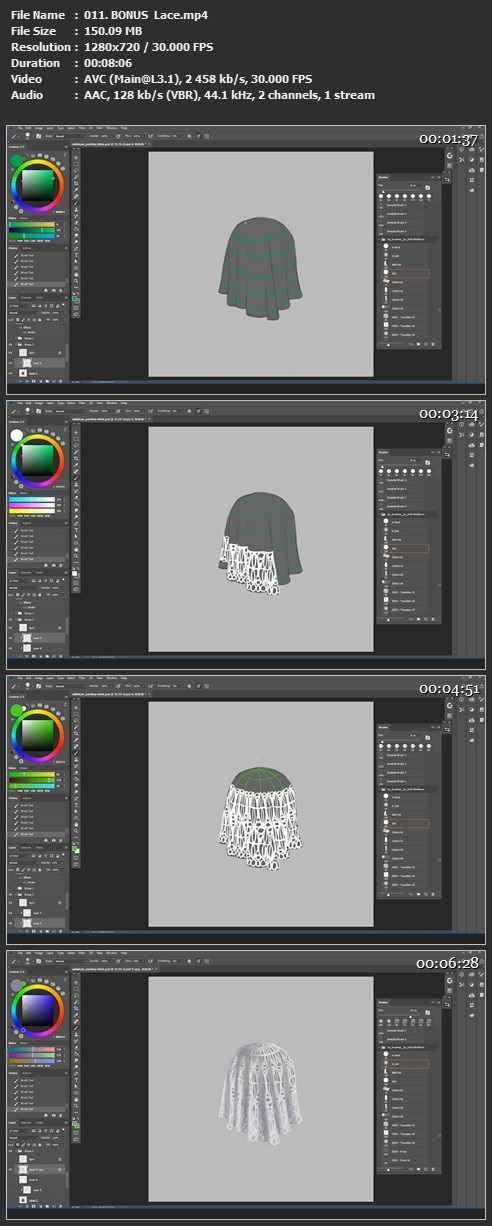Image resolution: width=492 pixels, height=1226 pixels.
Task: Click green foreground color swatch, 00:01:37 toolbar
Action: point(75,297)
